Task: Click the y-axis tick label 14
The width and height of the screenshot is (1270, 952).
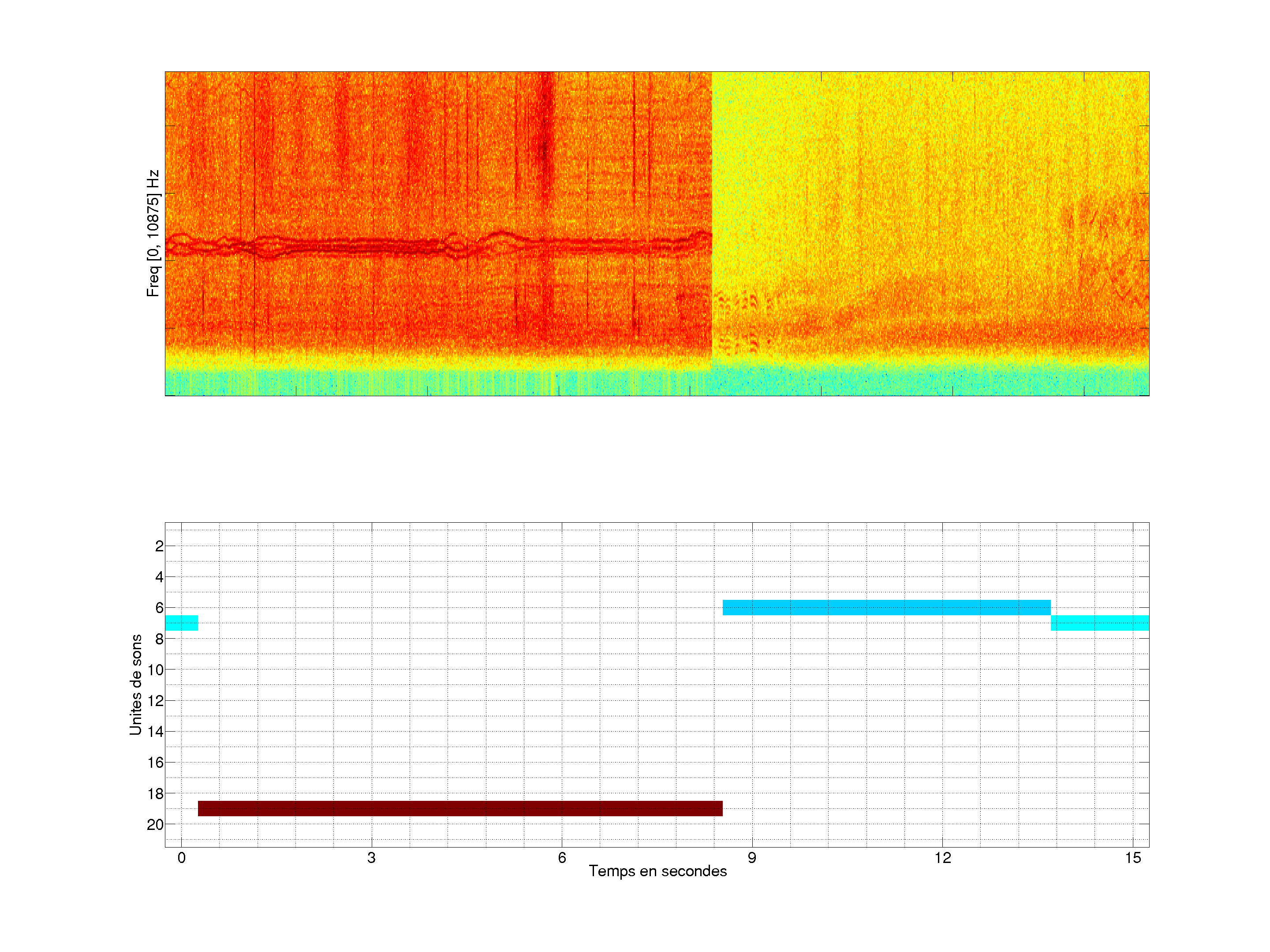Action: (x=155, y=732)
